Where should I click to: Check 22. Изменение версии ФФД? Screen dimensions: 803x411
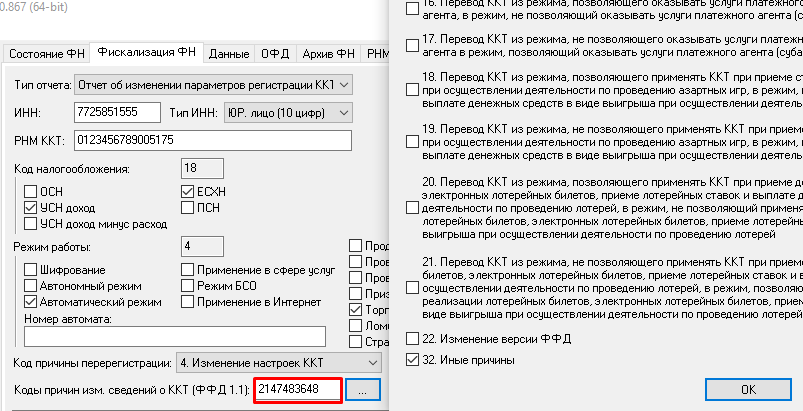pos(413,339)
